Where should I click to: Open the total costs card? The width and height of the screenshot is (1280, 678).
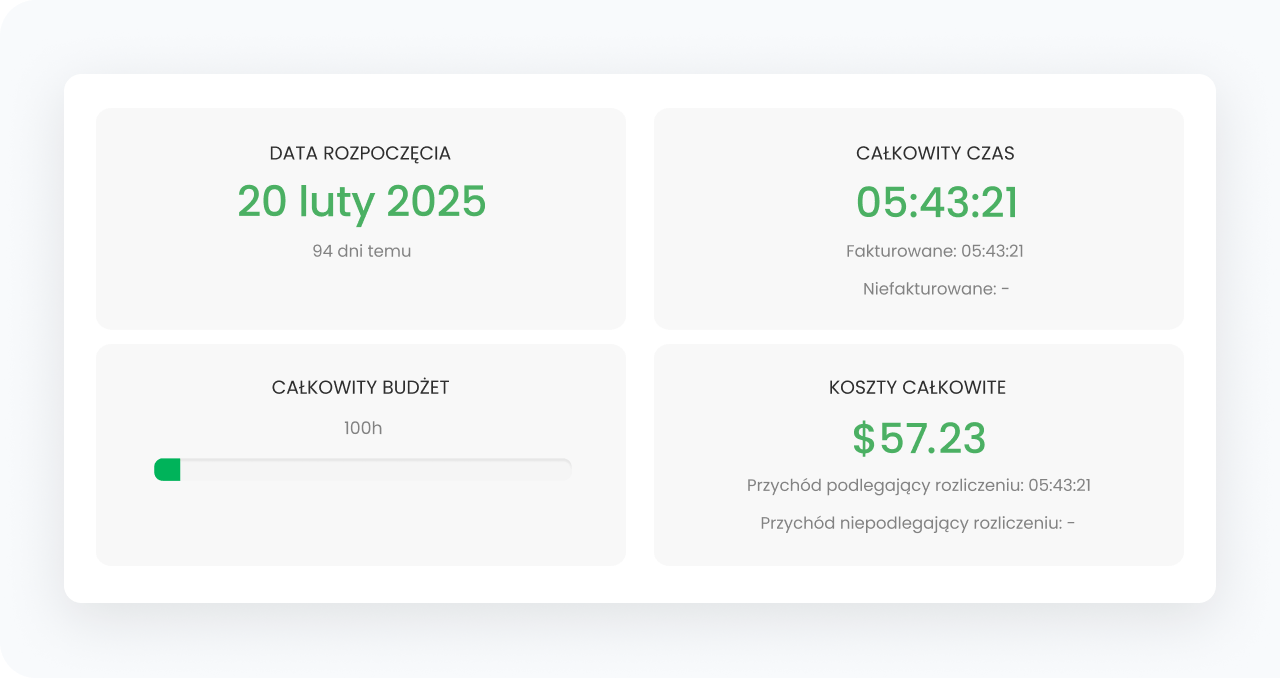coord(919,455)
